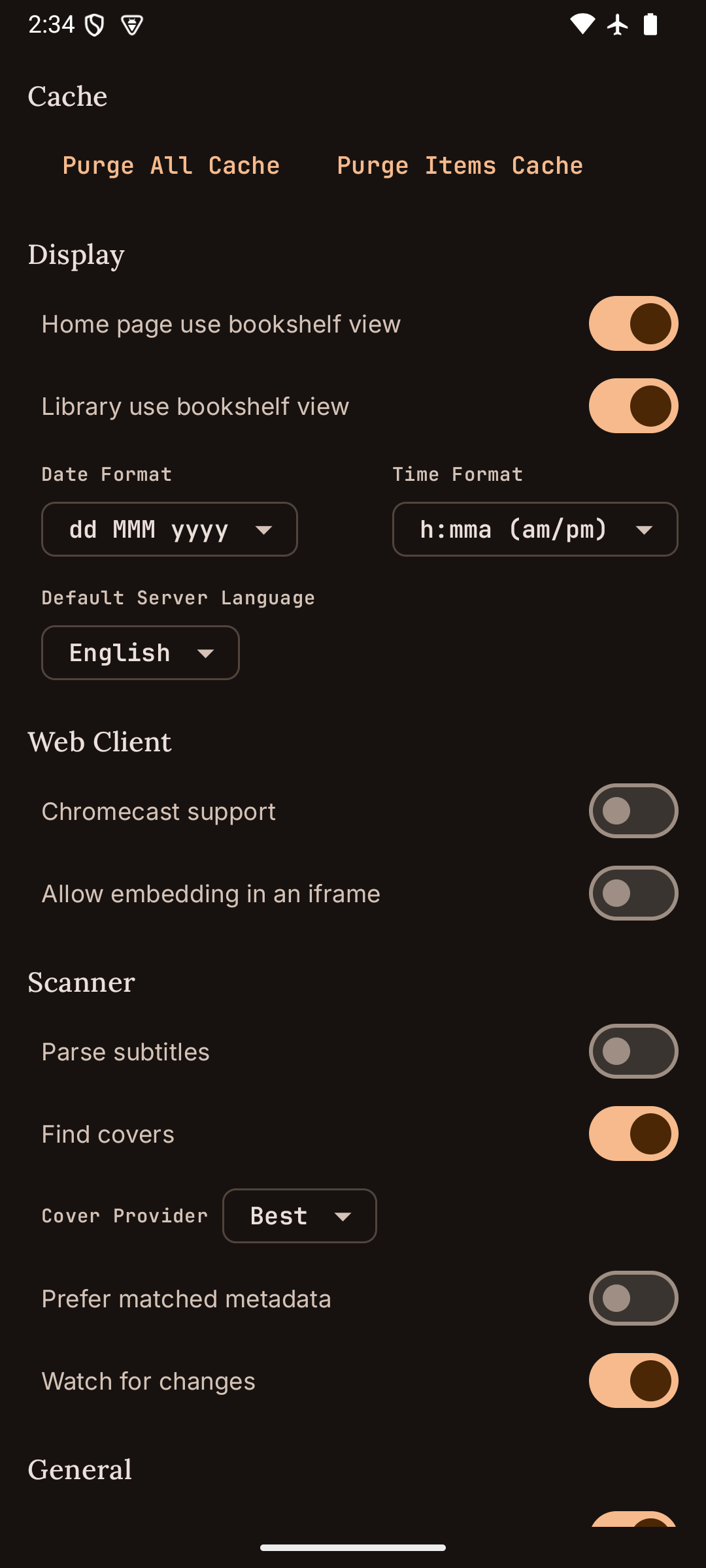706x1568 pixels.
Task: Tap the battery indicator icon
Action: [x=650, y=25]
